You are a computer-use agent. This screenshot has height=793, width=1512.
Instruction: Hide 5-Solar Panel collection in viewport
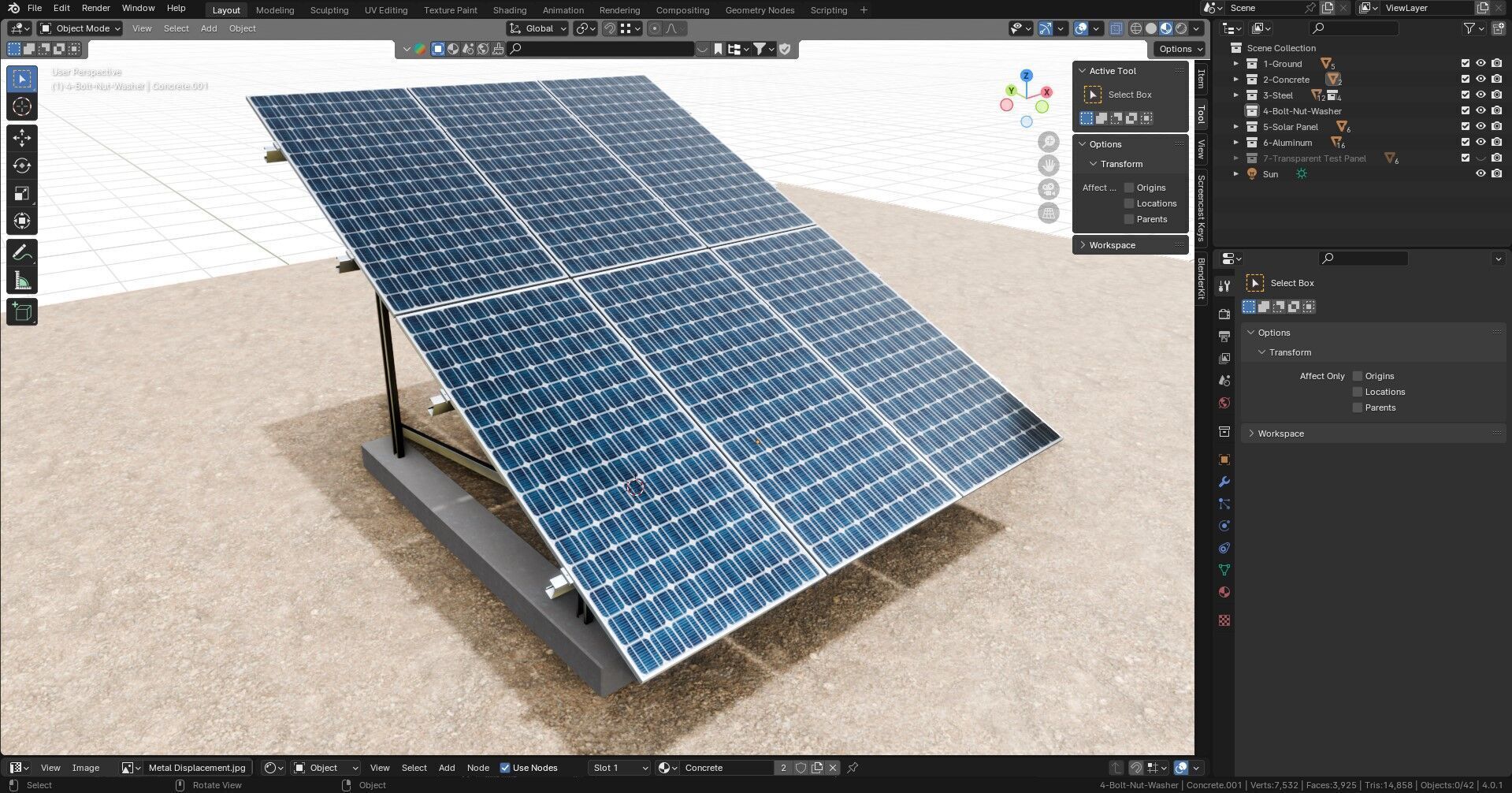[1480, 127]
